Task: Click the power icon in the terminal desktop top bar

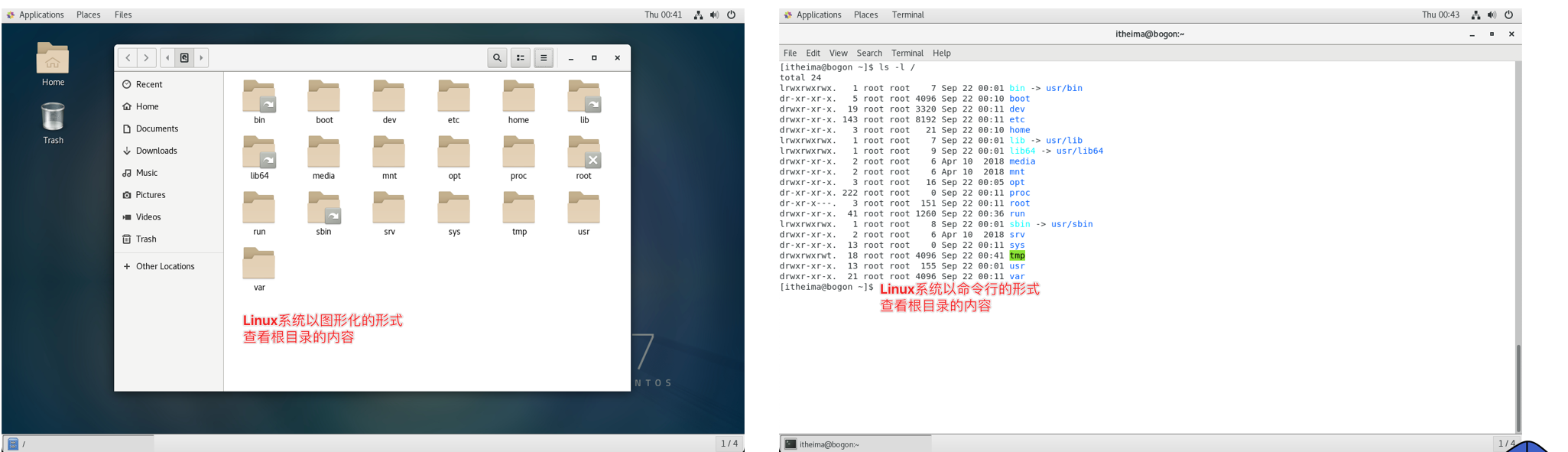Action: click(1508, 15)
